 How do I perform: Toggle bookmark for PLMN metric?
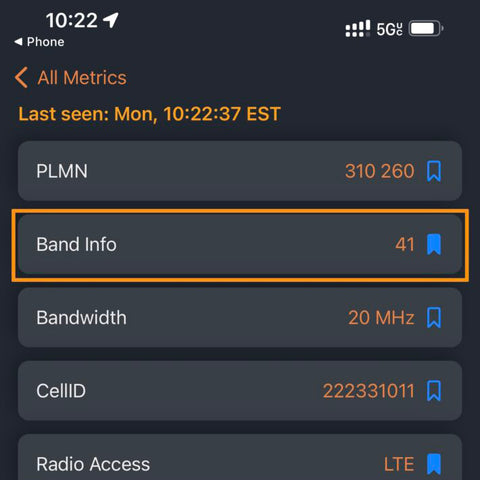pyautogui.click(x=434, y=171)
